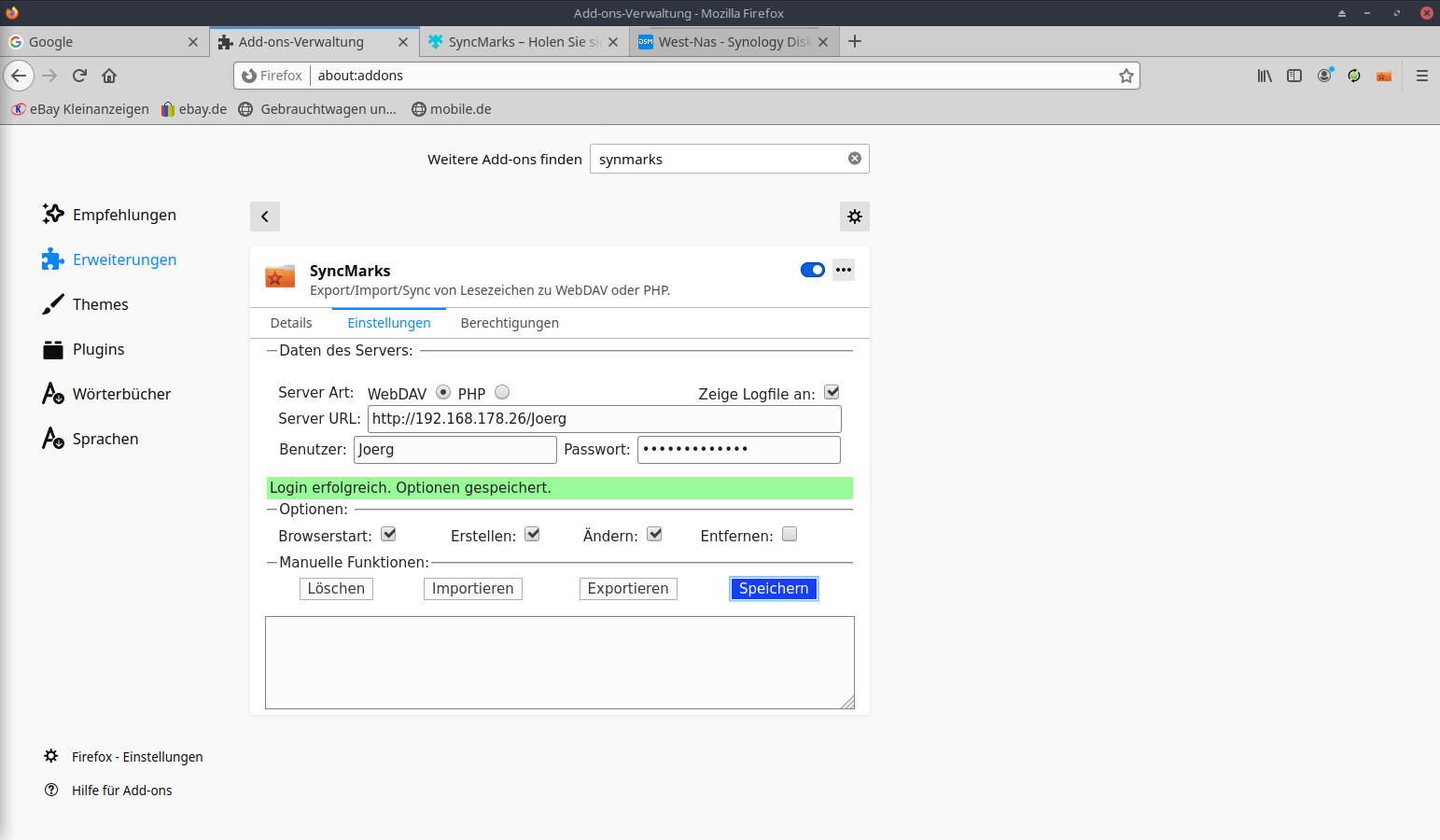Open Themes in the sidebar
This screenshot has height=840, width=1440.
point(85,304)
